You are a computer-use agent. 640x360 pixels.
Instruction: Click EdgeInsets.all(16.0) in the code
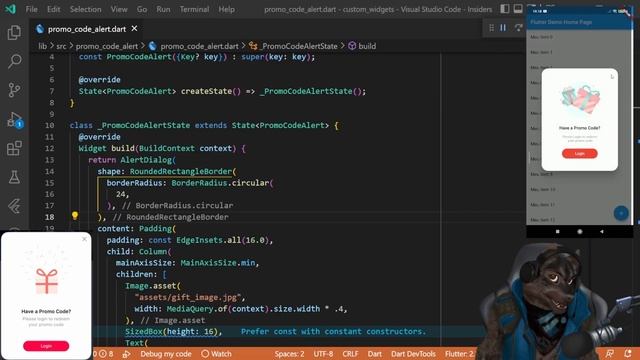(222, 240)
